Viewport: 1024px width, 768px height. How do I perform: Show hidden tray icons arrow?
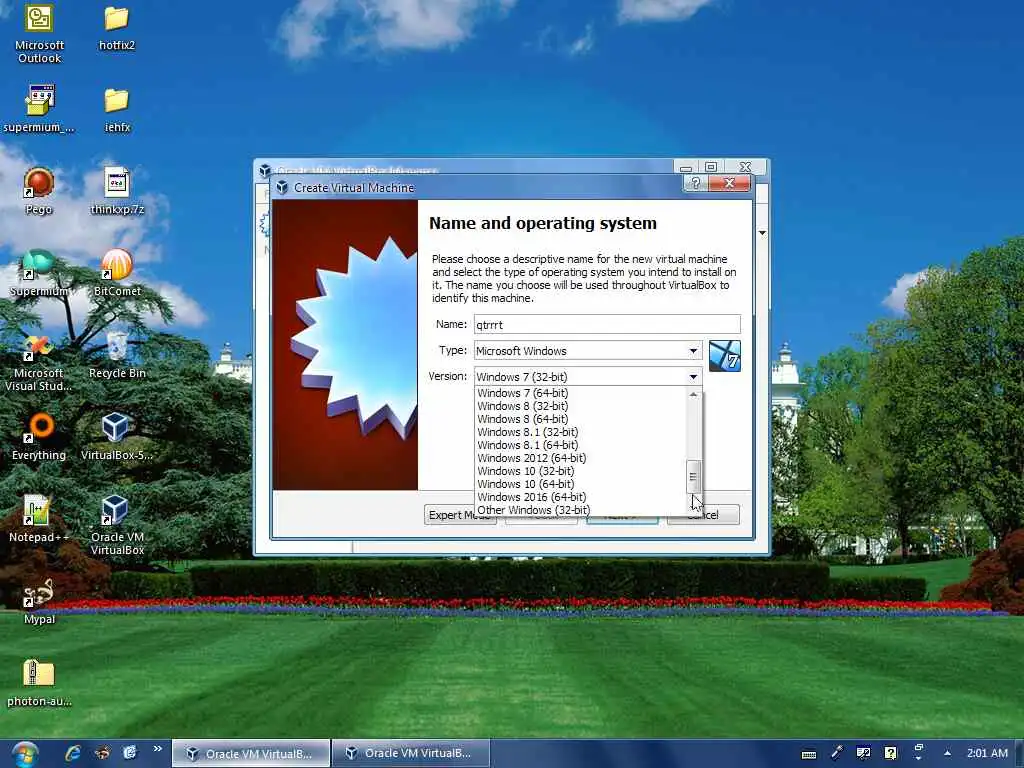pyautogui.click(x=947, y=753)
